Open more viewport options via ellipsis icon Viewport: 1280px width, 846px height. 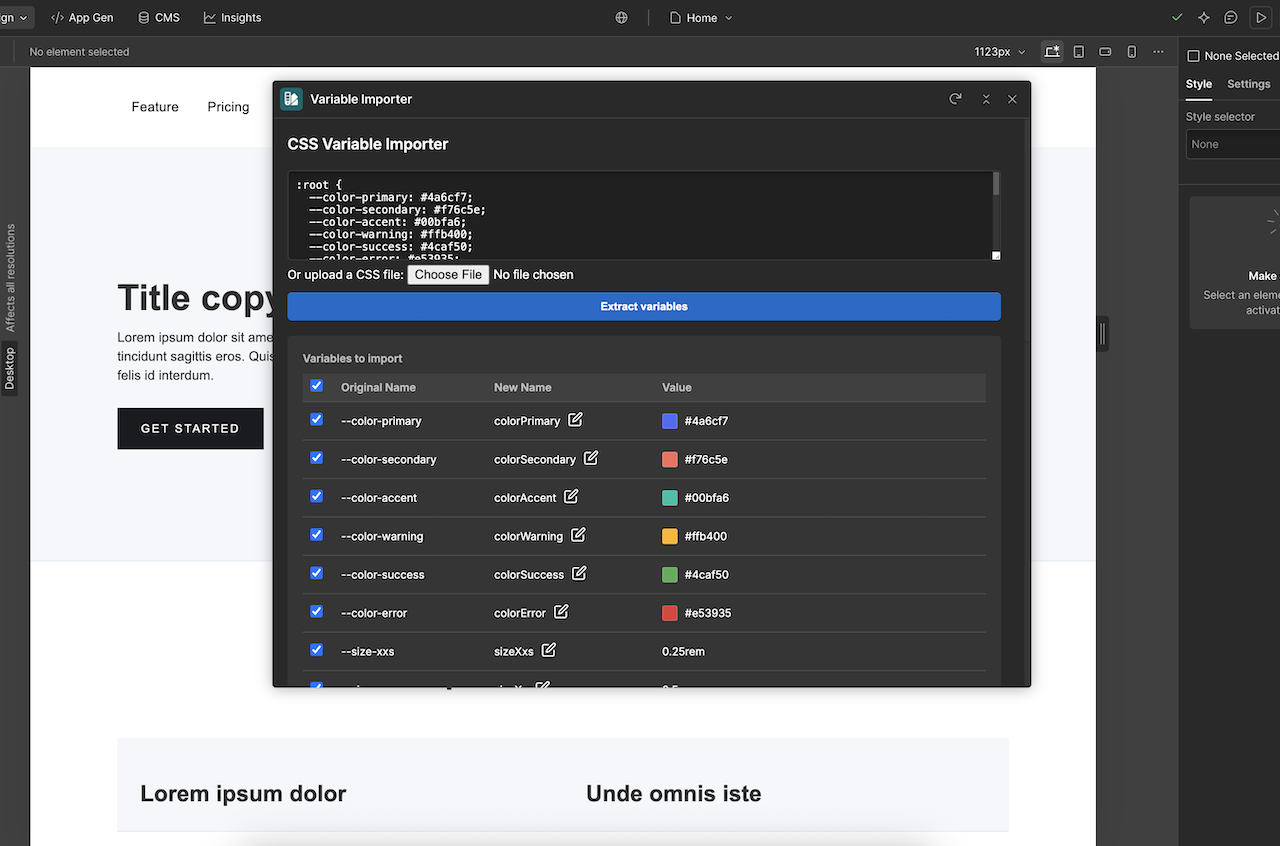[x=1158, y=51]
